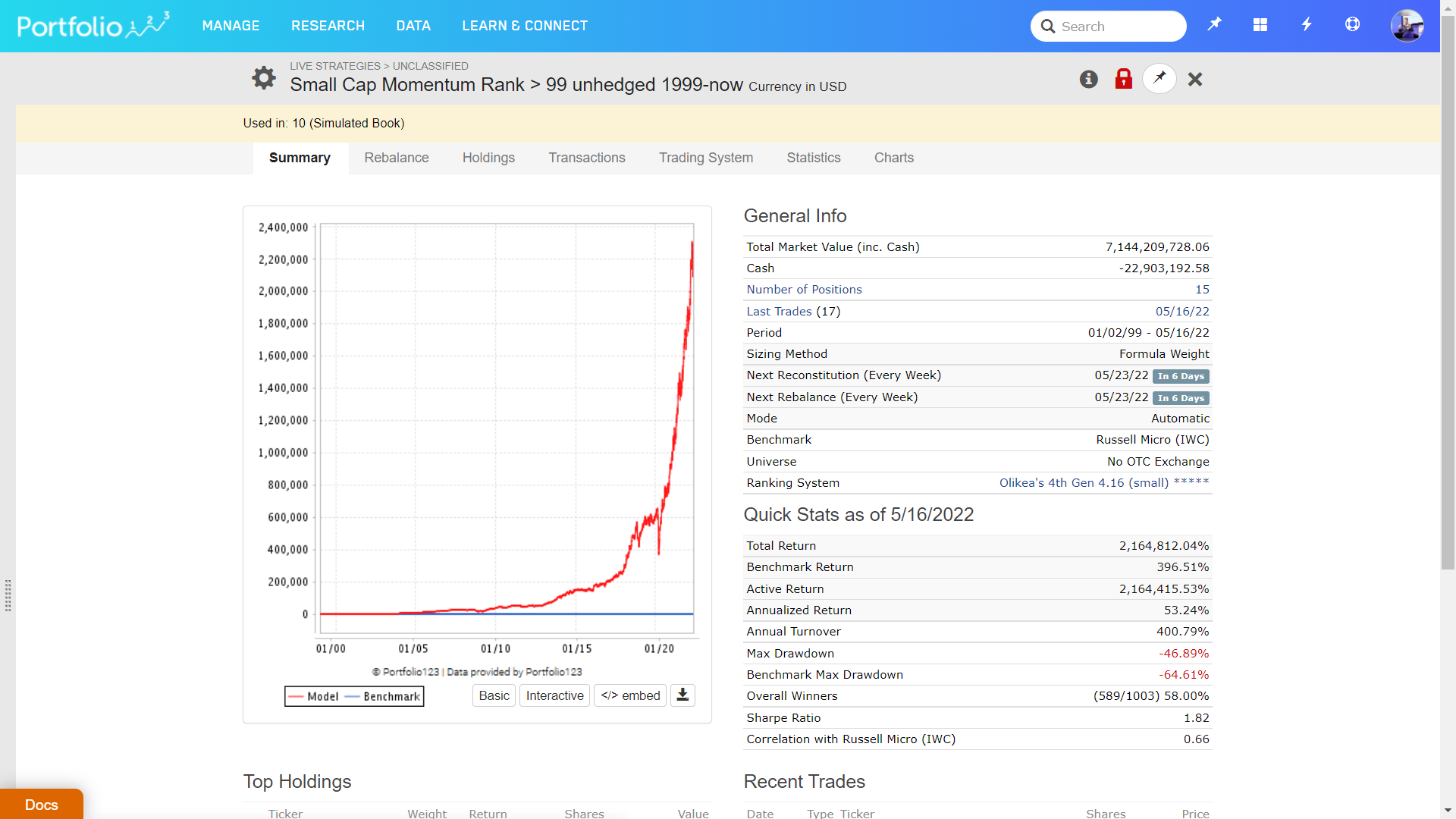Viewport: 1456px width, 819px height.
Task: Switch to the Holdings tab
Action: coord(488,158)
